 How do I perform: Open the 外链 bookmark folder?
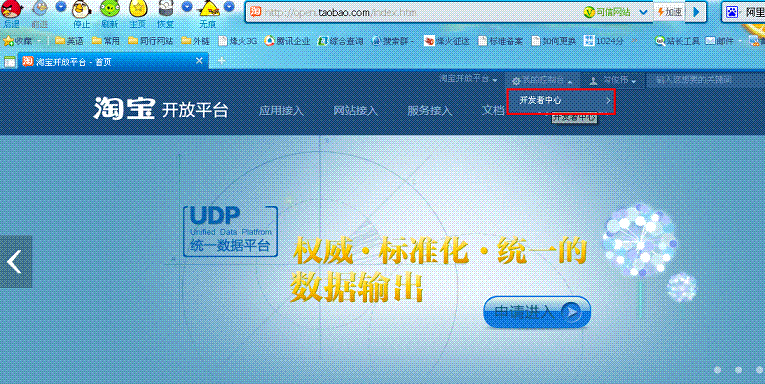coord(195,41)
